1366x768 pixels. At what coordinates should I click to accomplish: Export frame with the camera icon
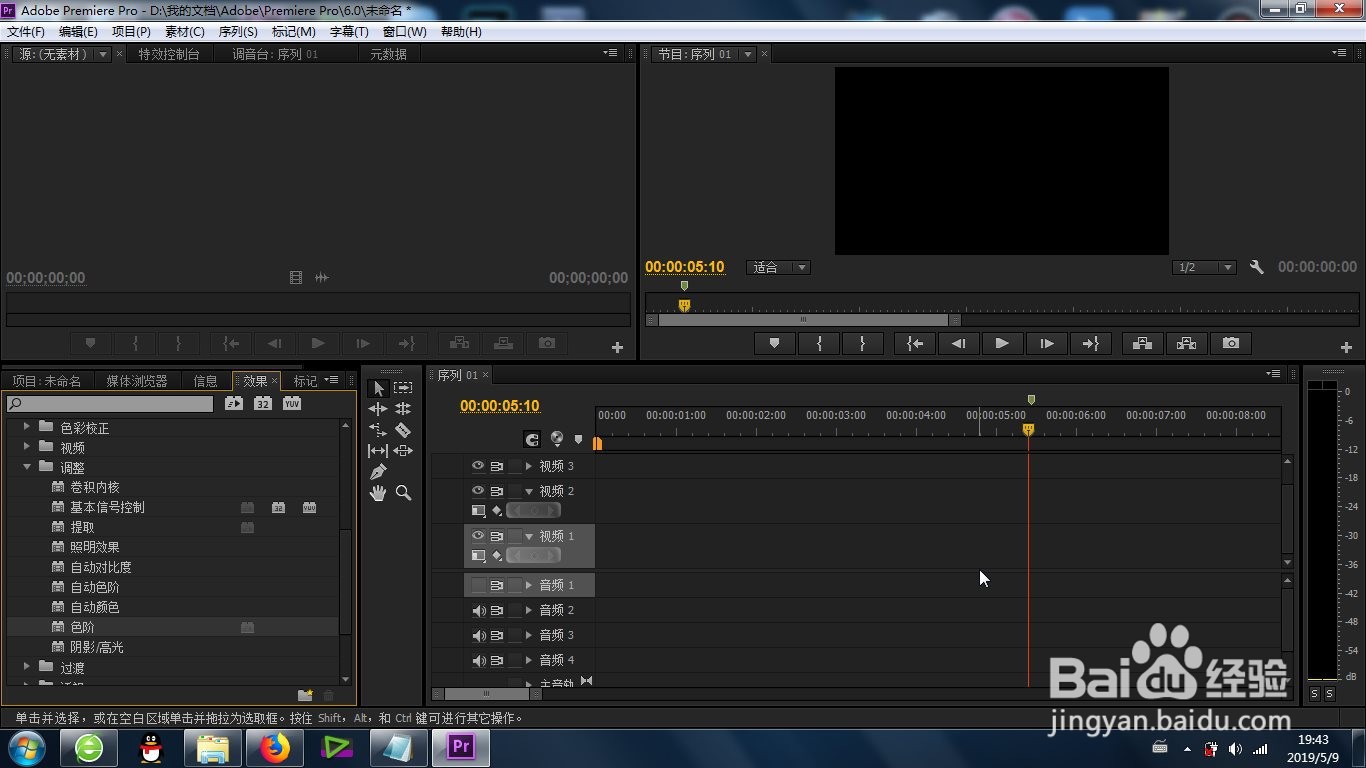[x=1231, y=343]
